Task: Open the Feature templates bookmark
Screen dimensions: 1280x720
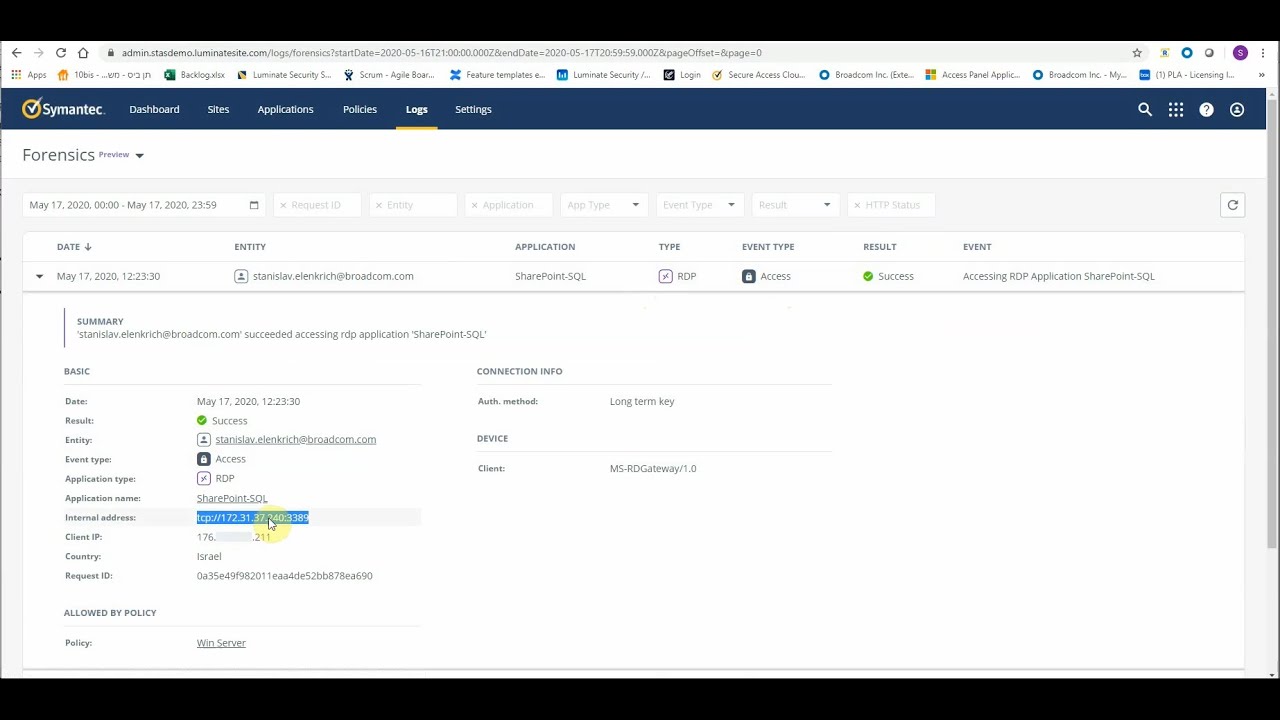Action: click(498, 75)
